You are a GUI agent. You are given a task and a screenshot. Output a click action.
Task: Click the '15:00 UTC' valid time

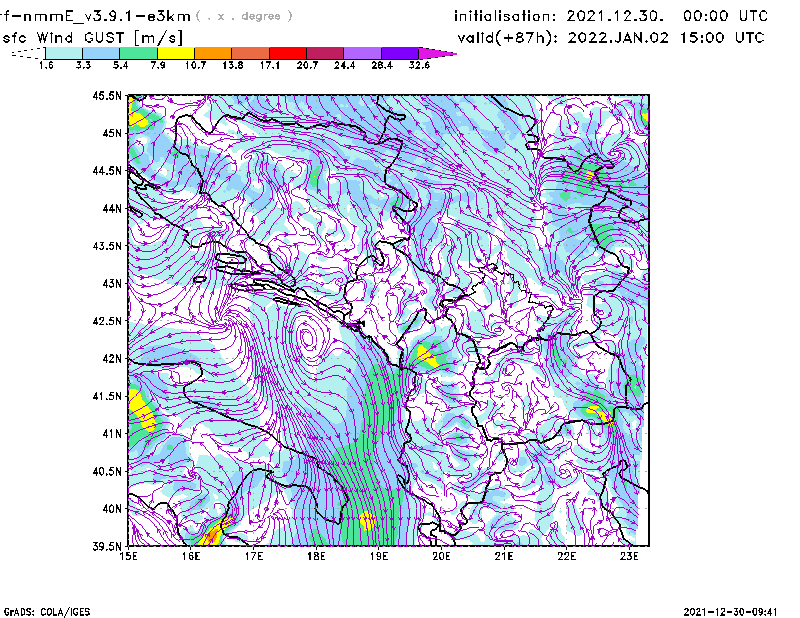pyautogui.click(x=722, y=38)
